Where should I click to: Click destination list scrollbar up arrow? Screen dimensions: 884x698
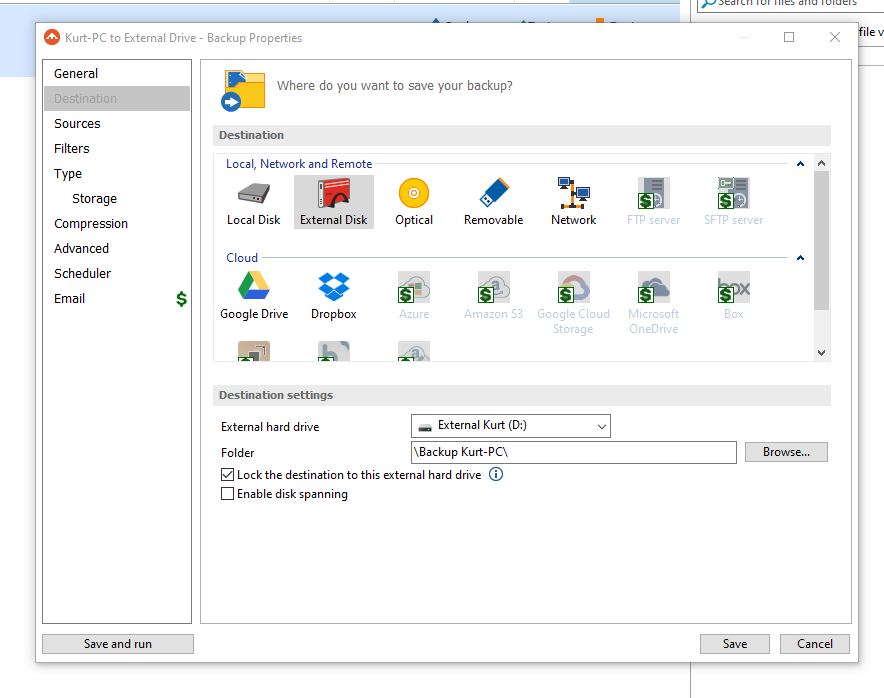click(x=821, y=164)
